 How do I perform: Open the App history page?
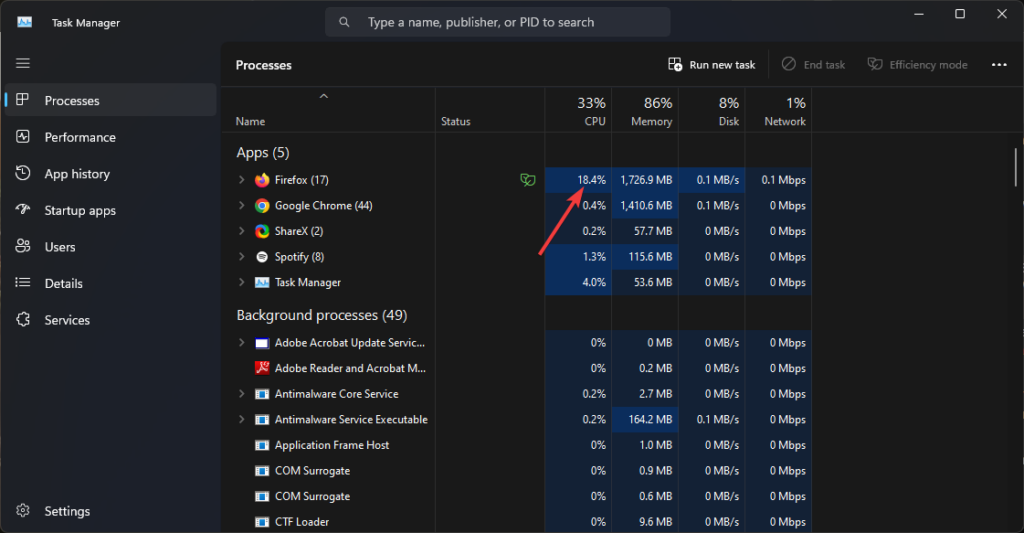(x=110, y=174)
